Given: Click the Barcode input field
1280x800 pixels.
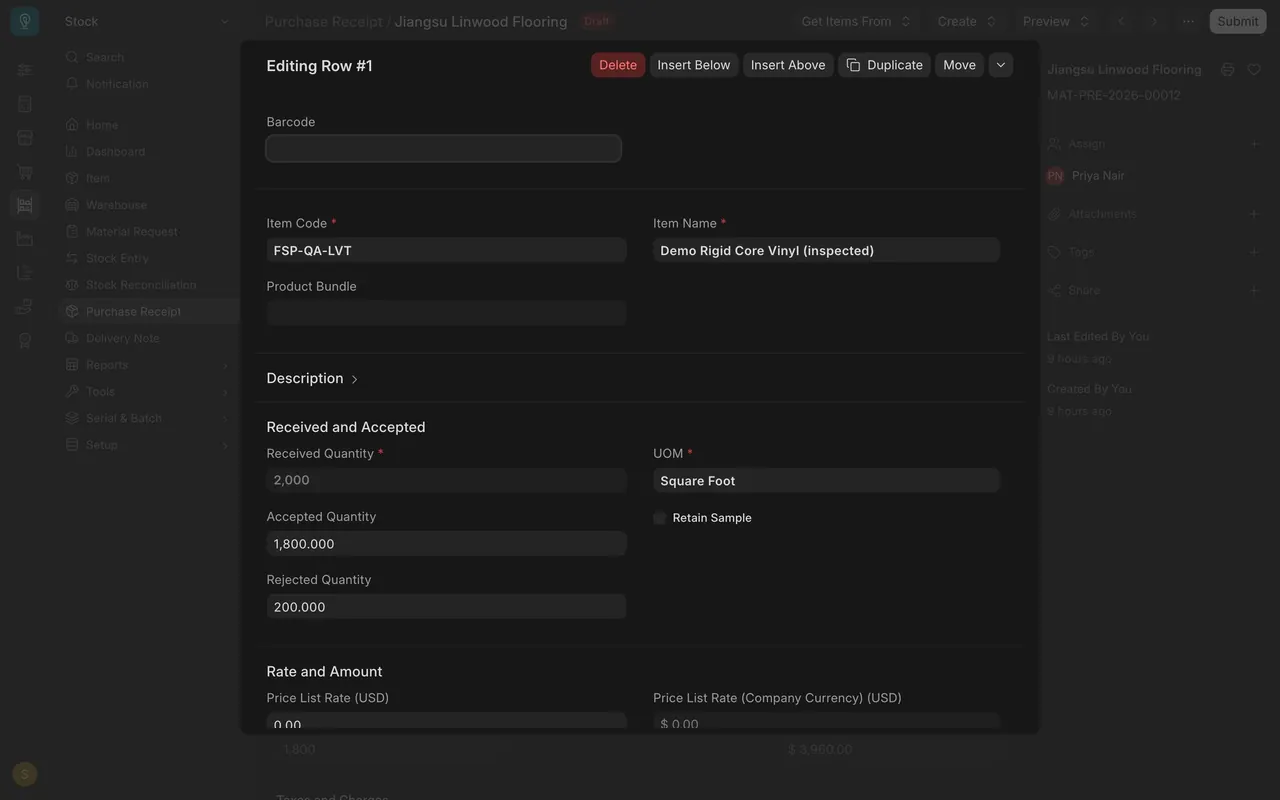Looking at the screenshot, I should coord(444,148).
